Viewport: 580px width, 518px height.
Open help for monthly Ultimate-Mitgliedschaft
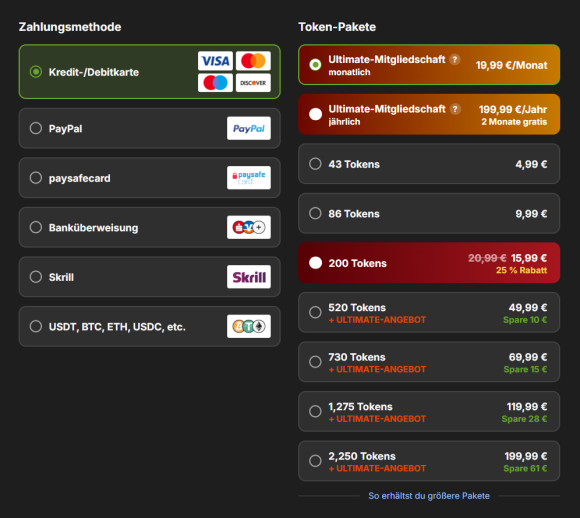(455, 60)
